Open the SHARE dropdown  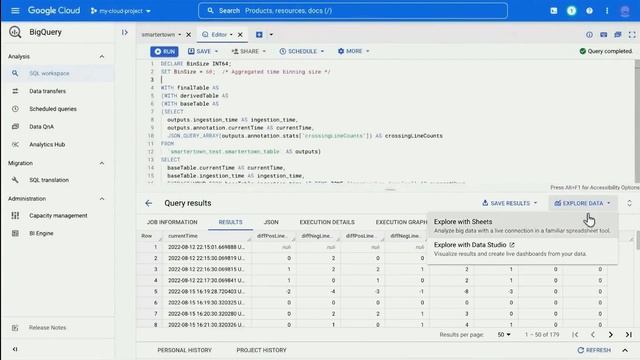coord(249,51)
